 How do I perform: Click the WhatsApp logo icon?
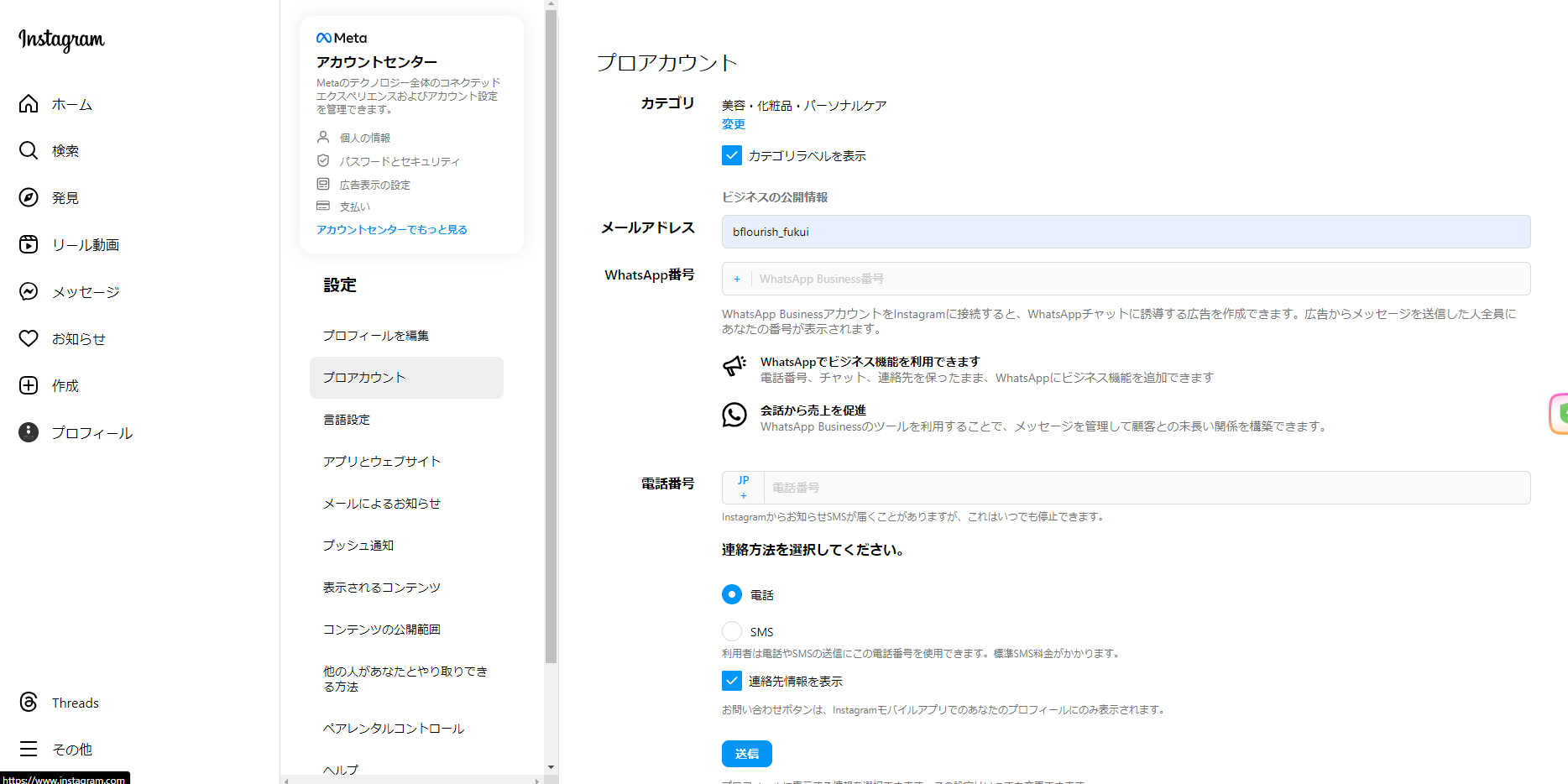(x=734, y=415)
